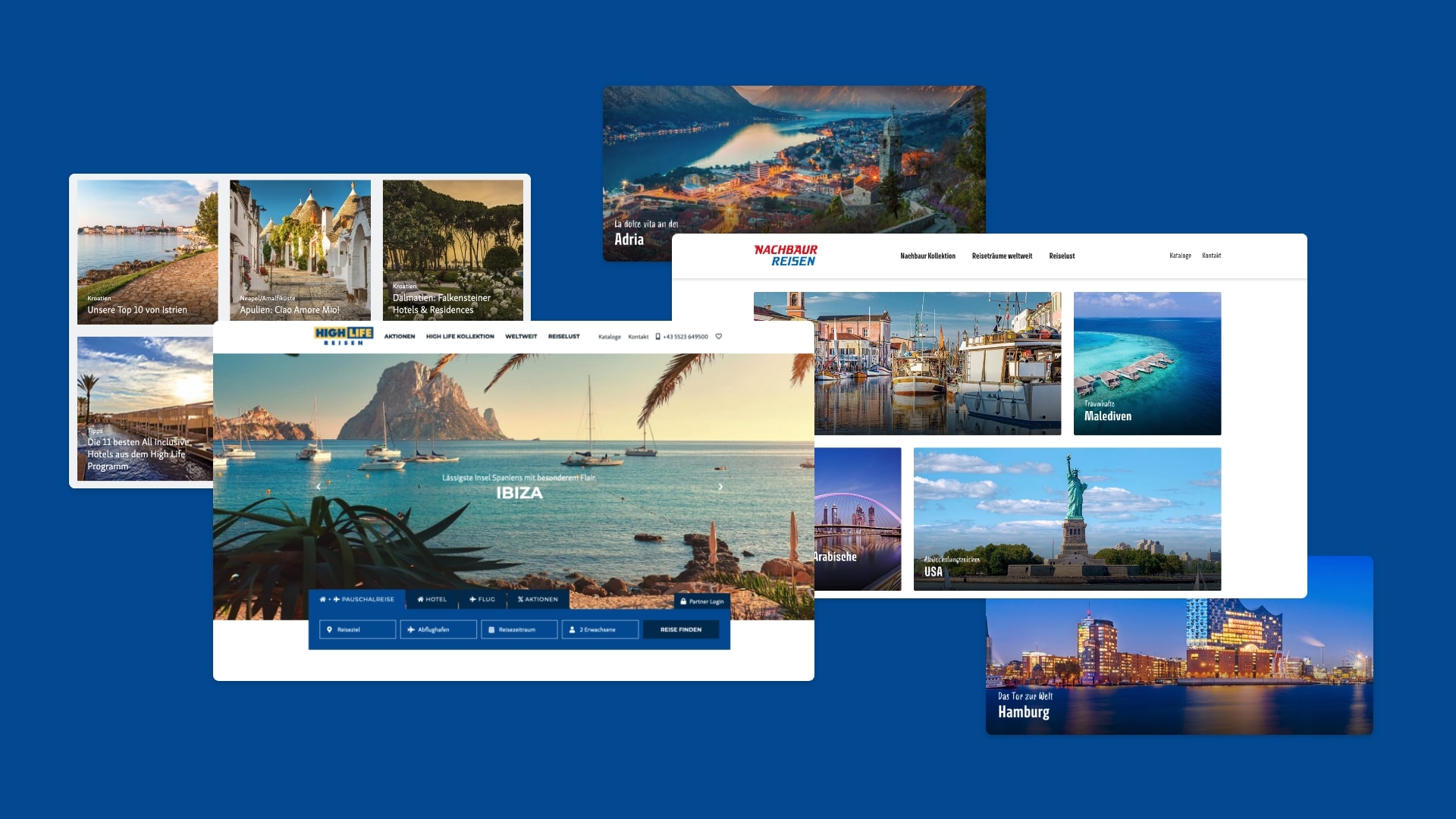Open Reiseträume weltweit menu item

click(x=1002, y=256)
